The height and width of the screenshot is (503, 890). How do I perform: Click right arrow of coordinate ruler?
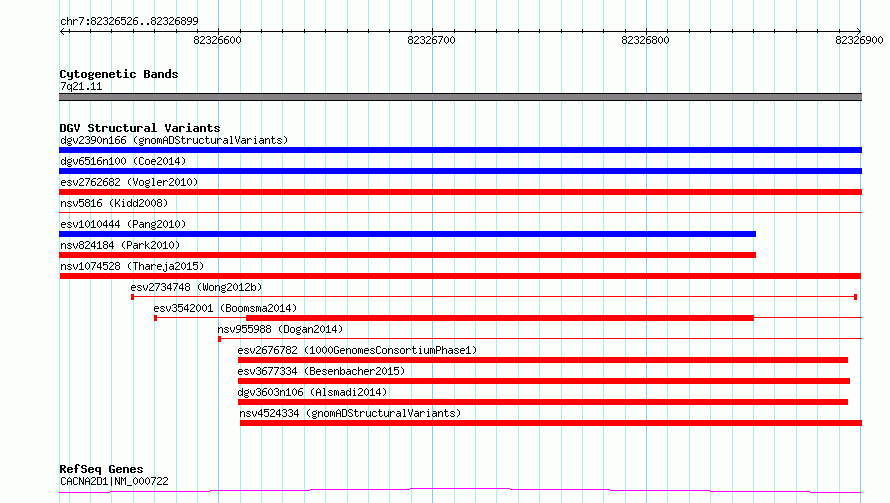pos(859,31)
